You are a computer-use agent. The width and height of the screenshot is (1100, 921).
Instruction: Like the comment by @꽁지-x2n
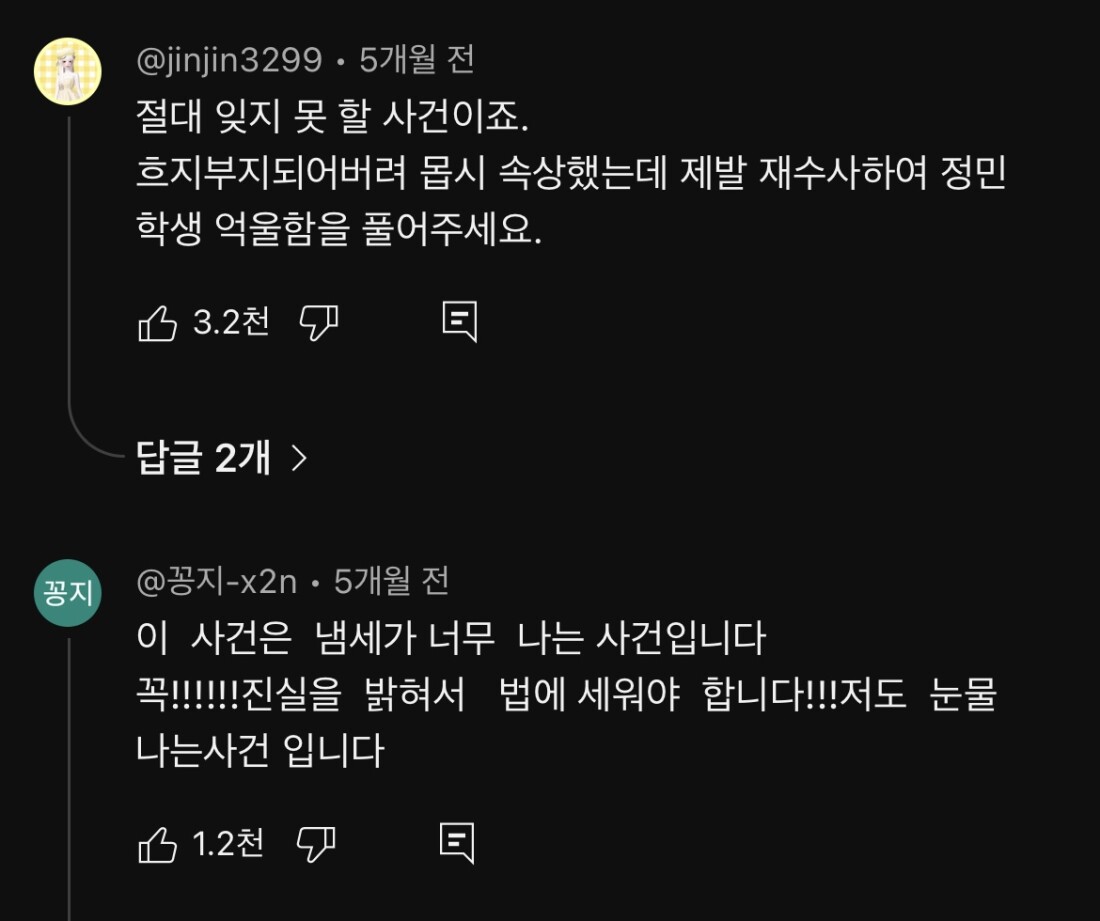tap(157, 845)
